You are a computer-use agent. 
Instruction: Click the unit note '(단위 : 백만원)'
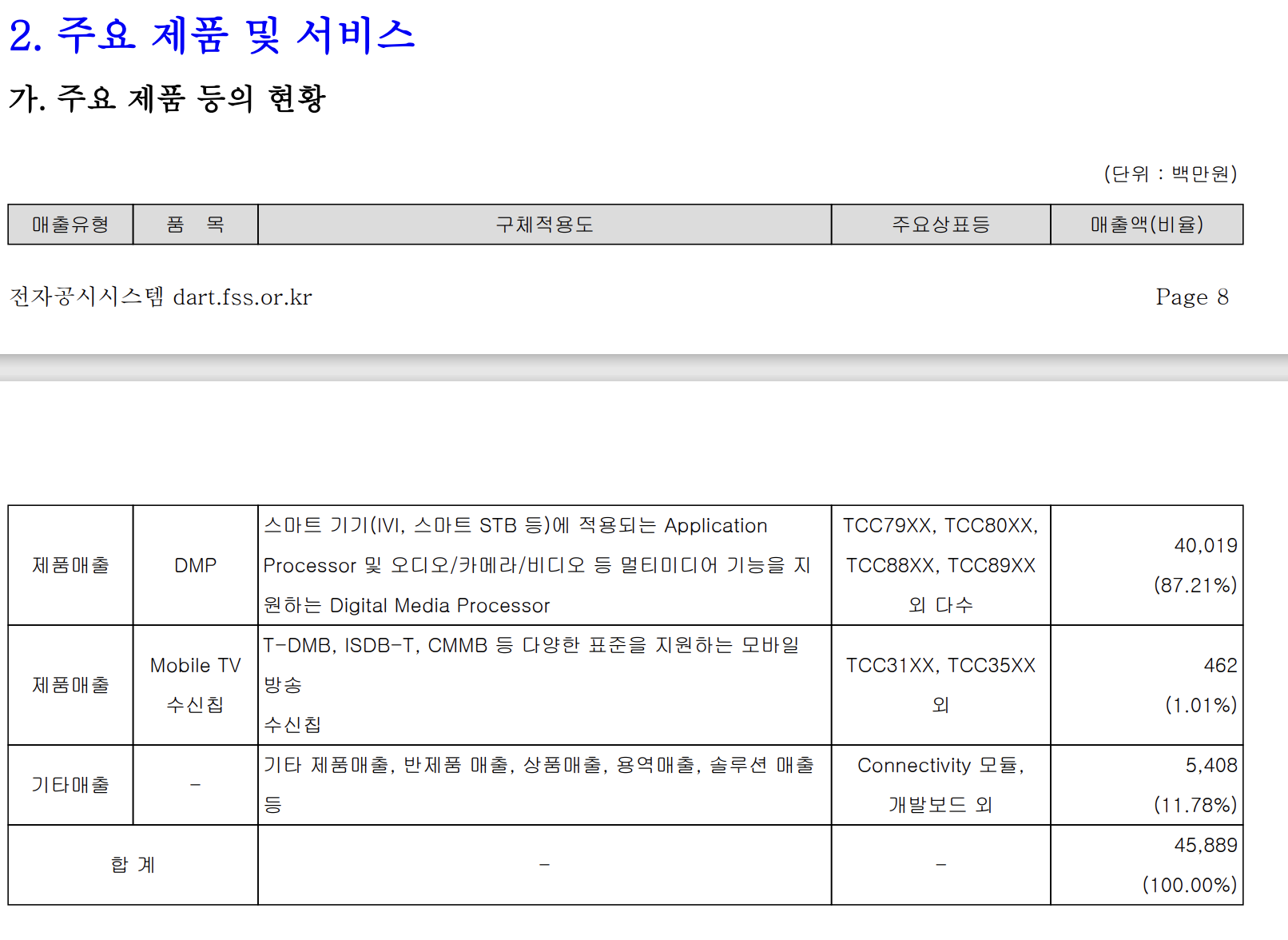click(x=1171, y=173)
